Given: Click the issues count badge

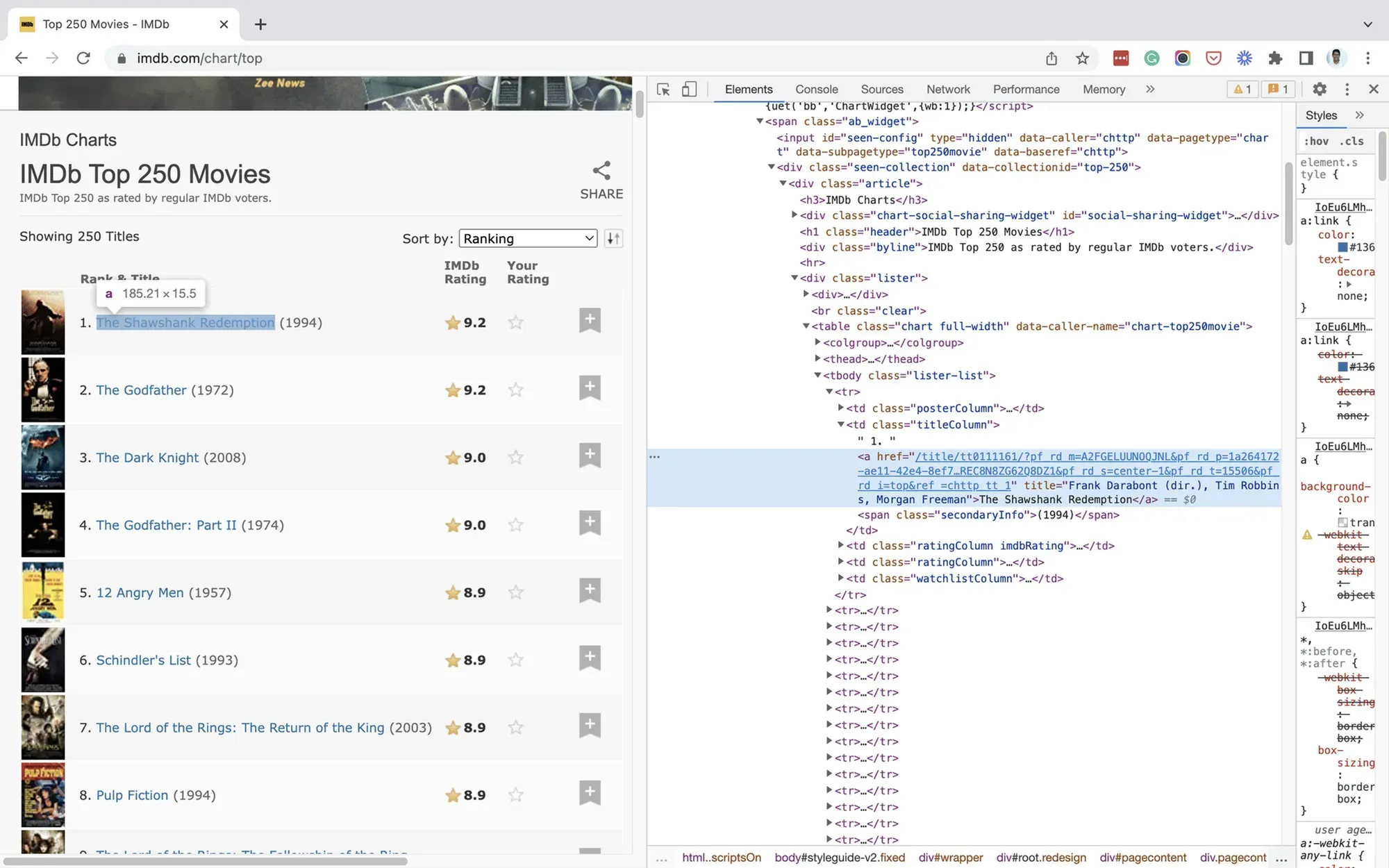Looking at the screenshot, I should tap(1278, 89).
